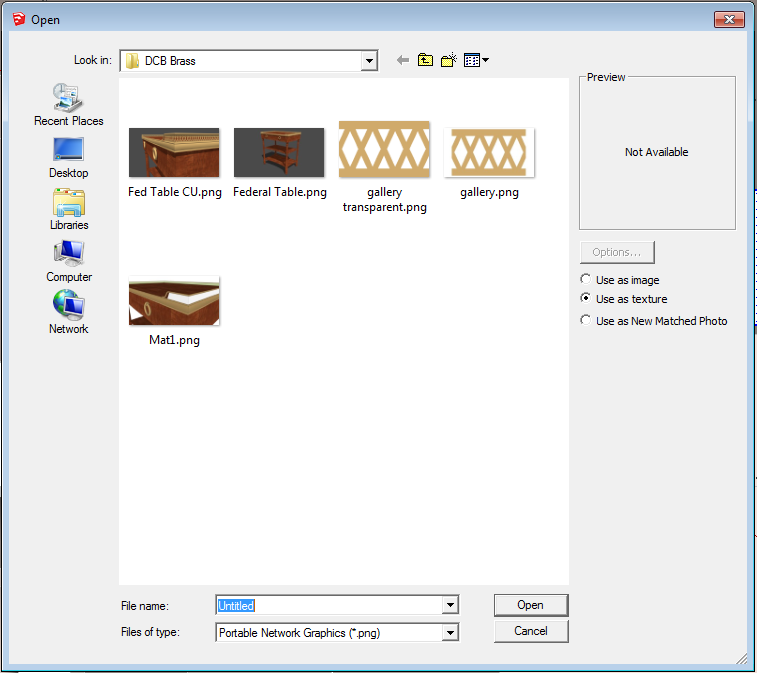Expand the Files of type dropdown
The height and width of the screenshot is (673, 757).
point(450,632)
